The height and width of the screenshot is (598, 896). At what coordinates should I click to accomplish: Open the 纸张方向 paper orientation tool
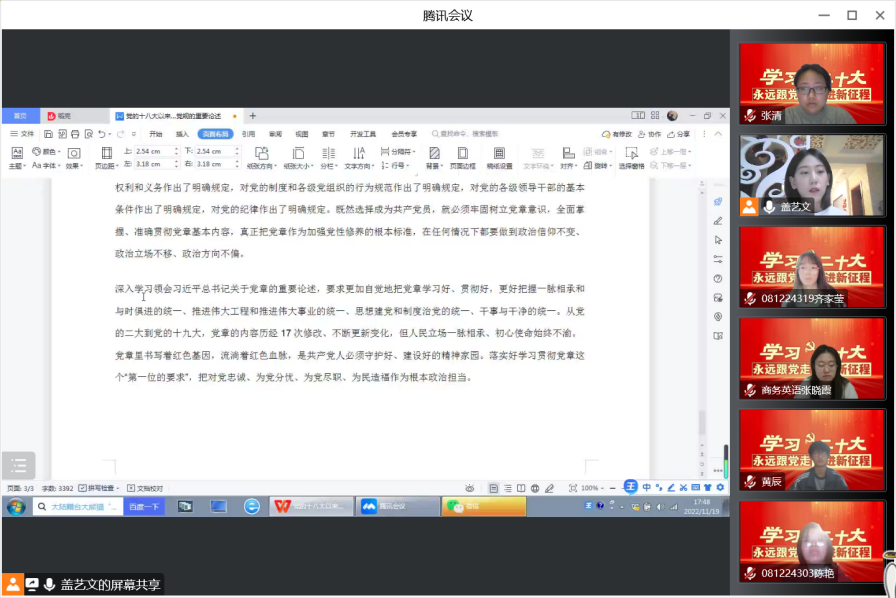(261, 157)
